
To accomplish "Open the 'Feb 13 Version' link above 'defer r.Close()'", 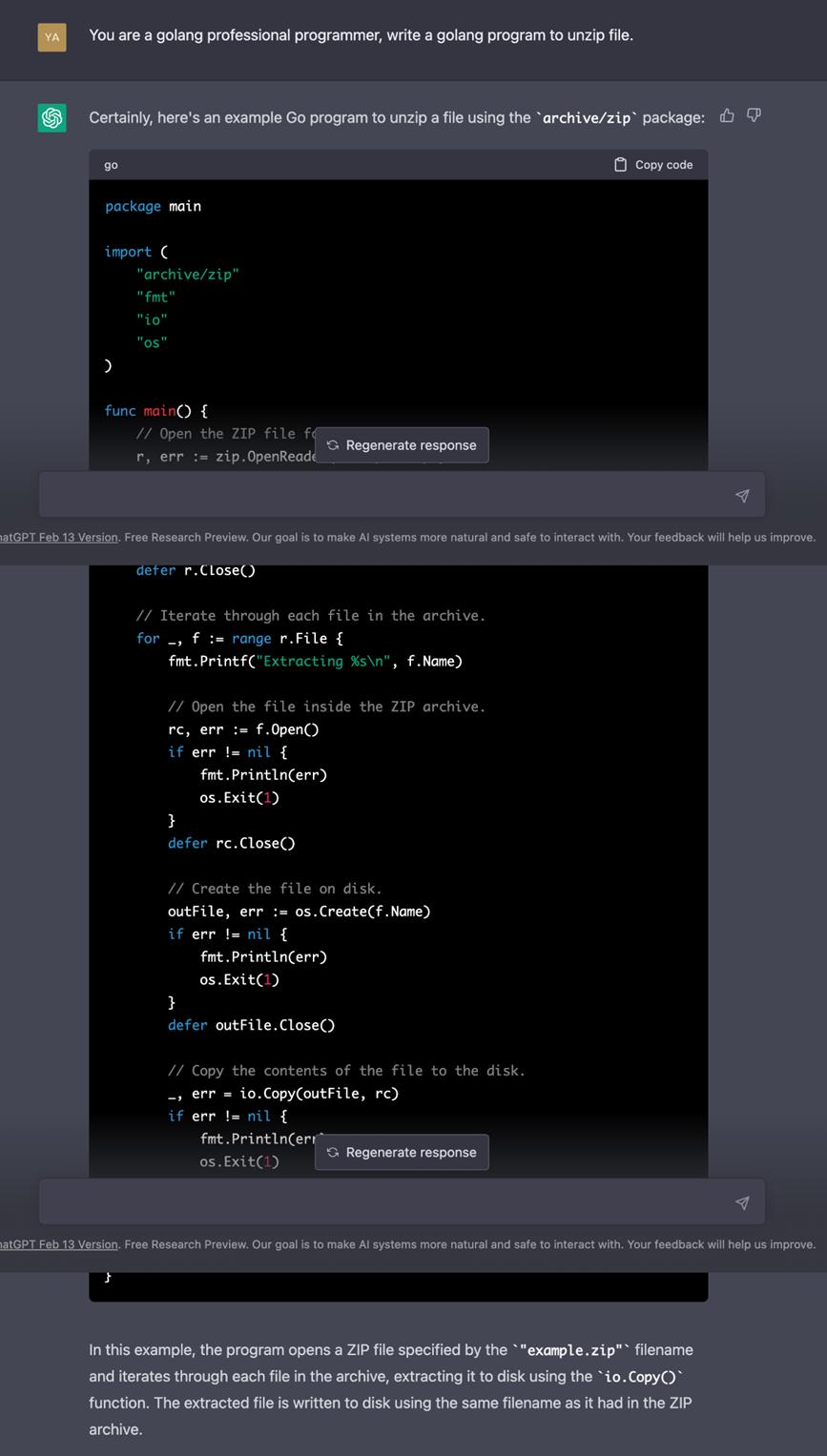I will coord(59,537).
